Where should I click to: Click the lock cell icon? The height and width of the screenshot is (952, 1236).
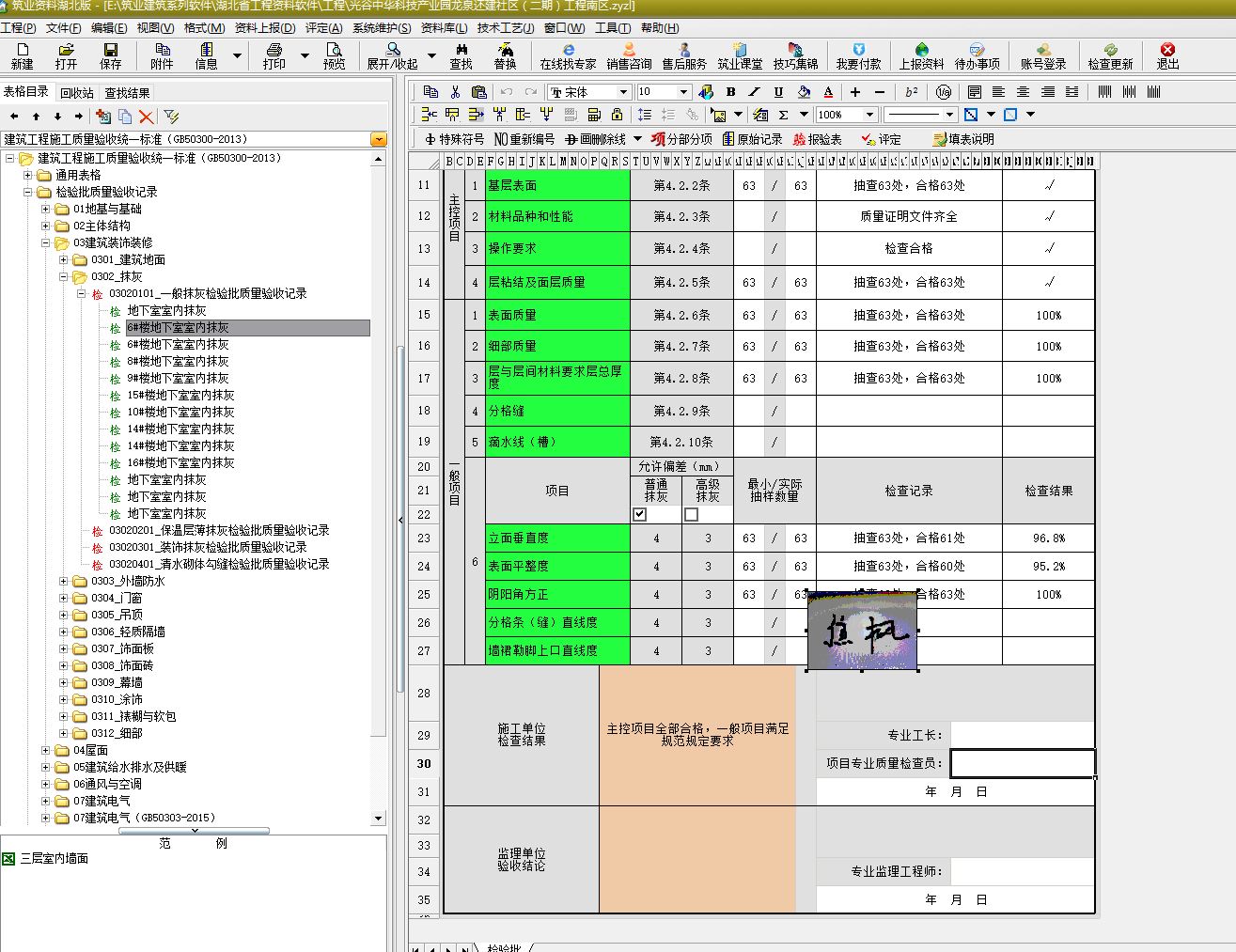pyautogui.click(x=617, y=115)
